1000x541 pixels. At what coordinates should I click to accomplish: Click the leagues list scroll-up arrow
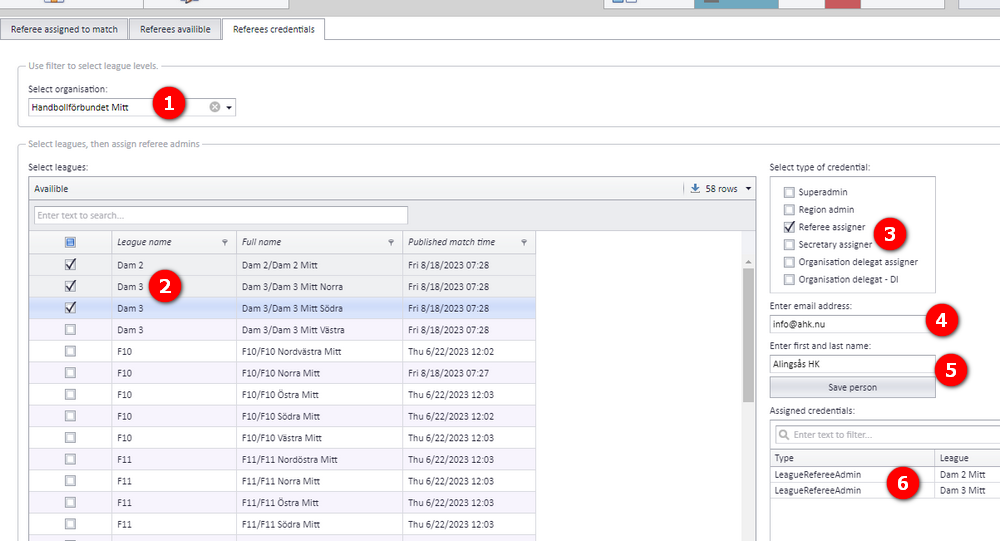(x=748, y=262)
